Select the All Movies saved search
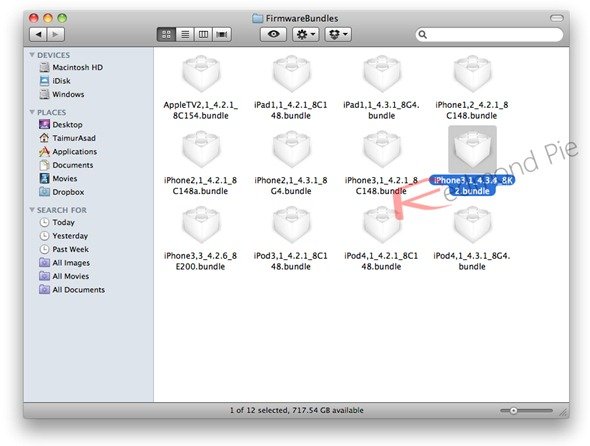Viewport: 590px width, 446px height. click(64, 276)
